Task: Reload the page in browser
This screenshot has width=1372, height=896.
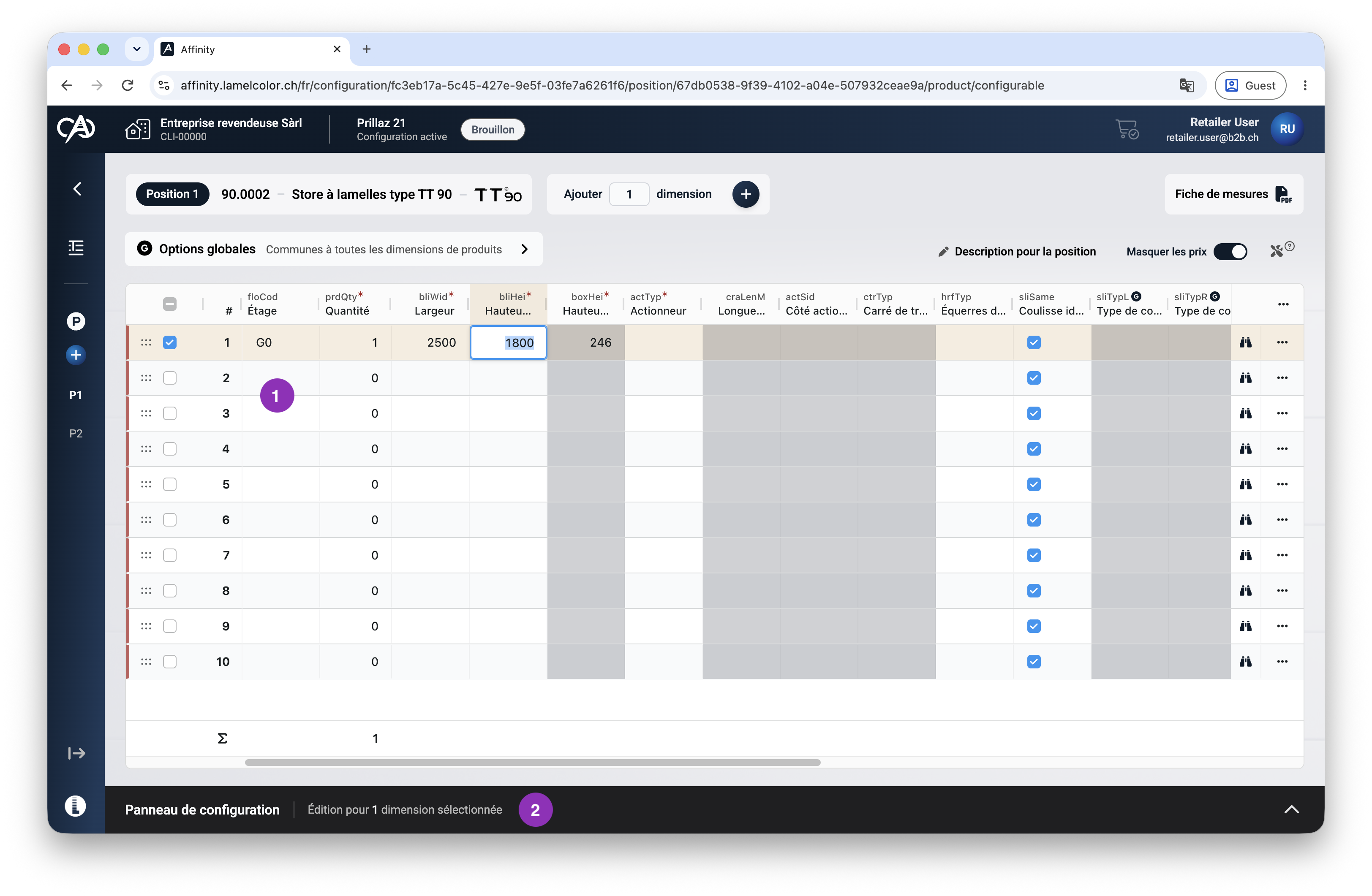Action: coord(128,85)
